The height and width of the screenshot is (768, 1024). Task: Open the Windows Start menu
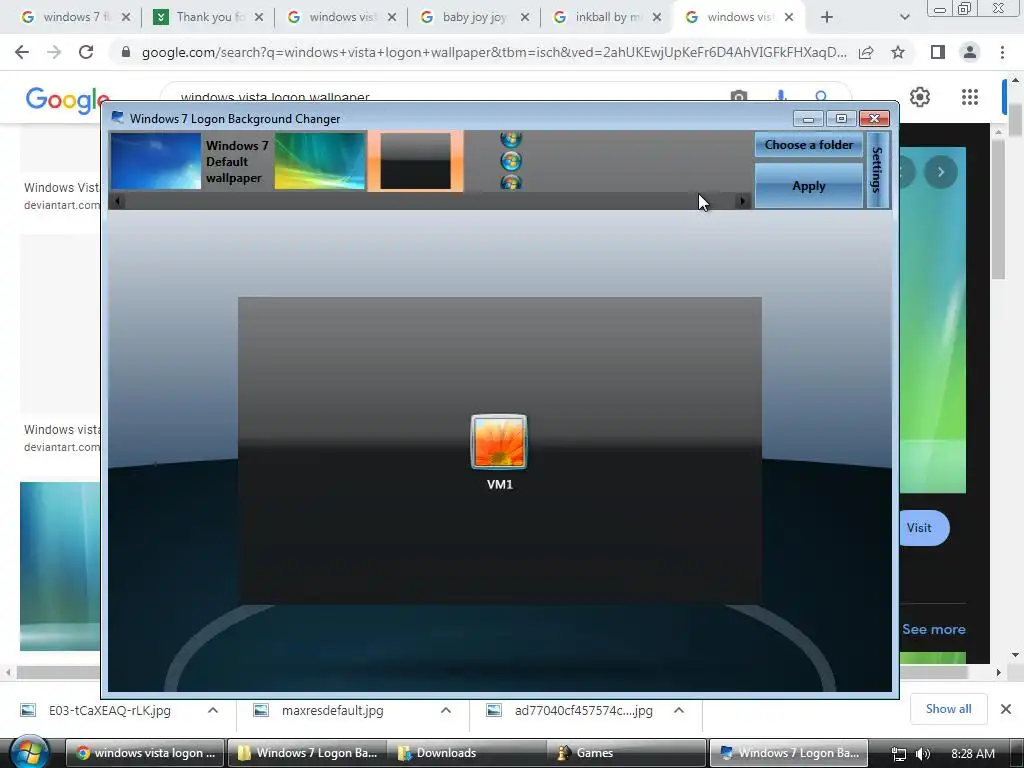(x=29, y=752)
